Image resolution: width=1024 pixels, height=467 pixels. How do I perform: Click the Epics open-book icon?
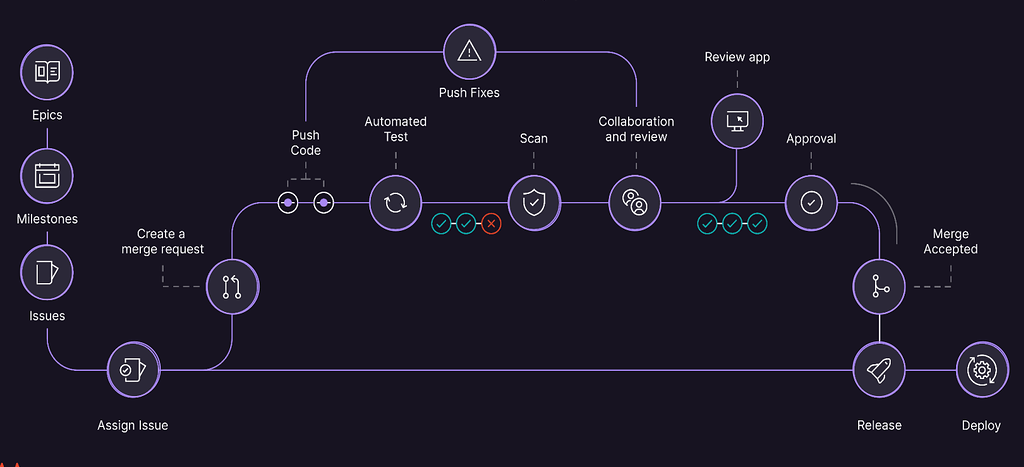(47, 72)
